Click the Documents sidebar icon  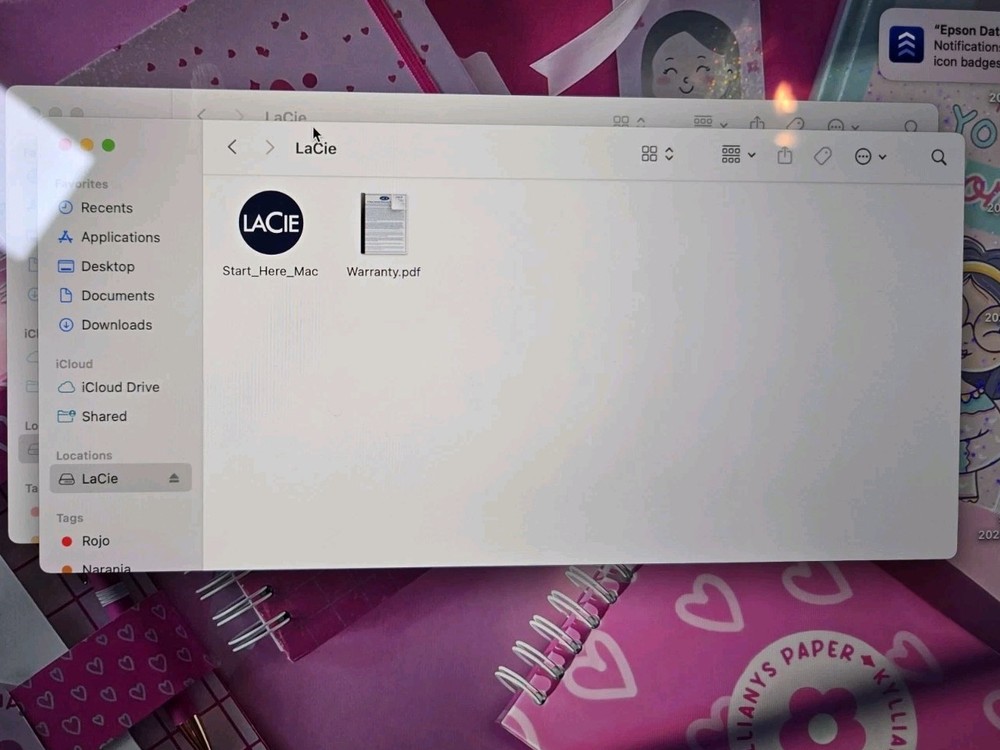pos(66,295)
